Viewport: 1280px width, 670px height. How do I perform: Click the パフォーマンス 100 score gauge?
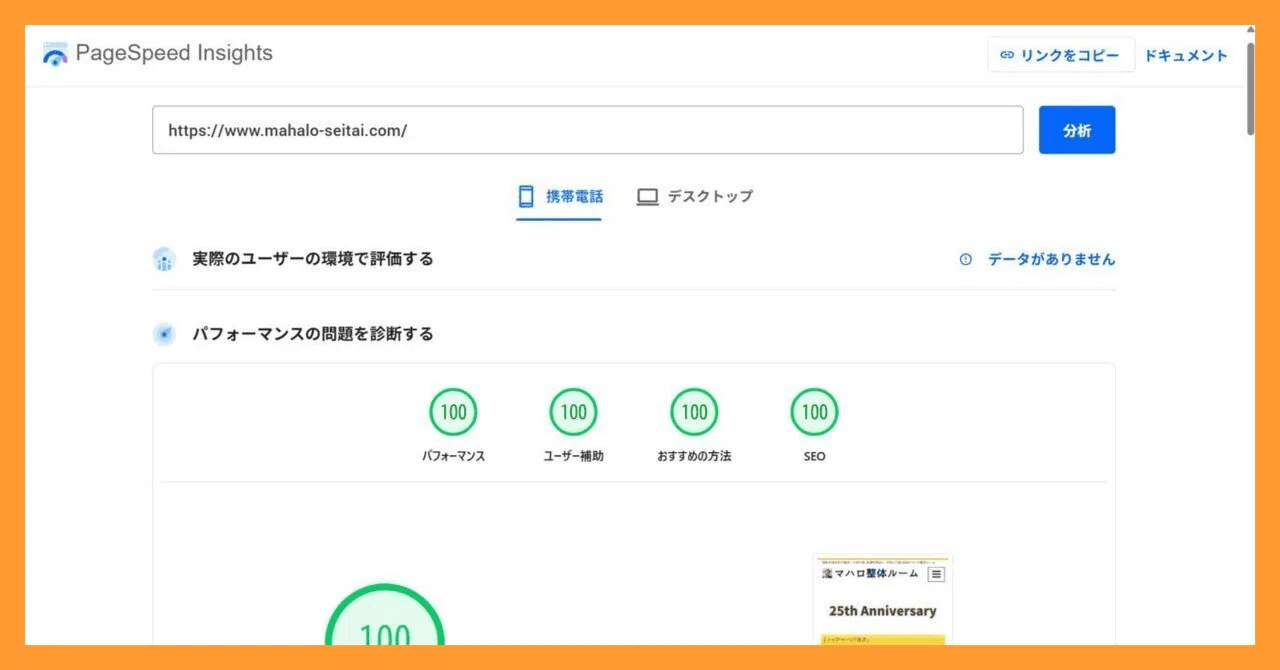[454, 412]
